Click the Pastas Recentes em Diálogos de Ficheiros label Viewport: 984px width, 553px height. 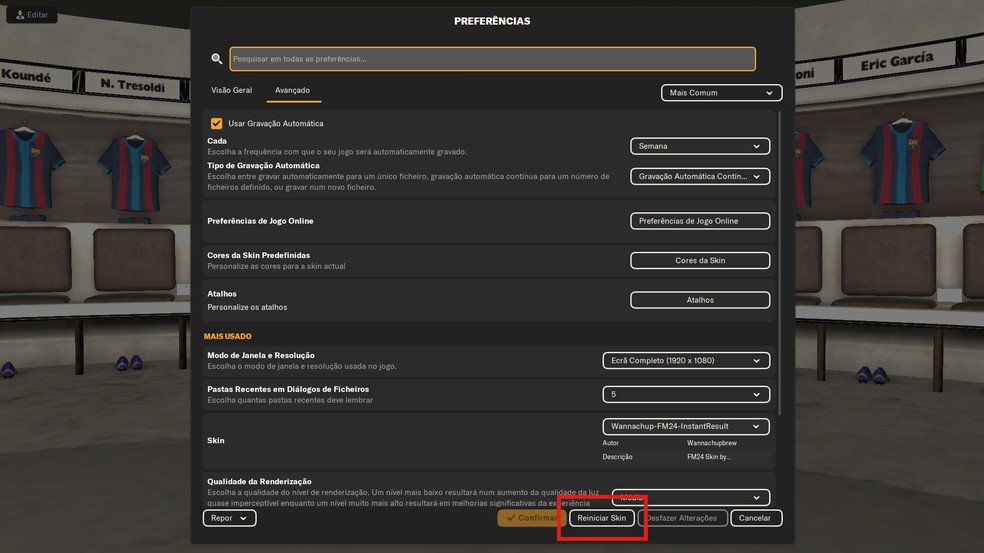[x=288, y=389]
